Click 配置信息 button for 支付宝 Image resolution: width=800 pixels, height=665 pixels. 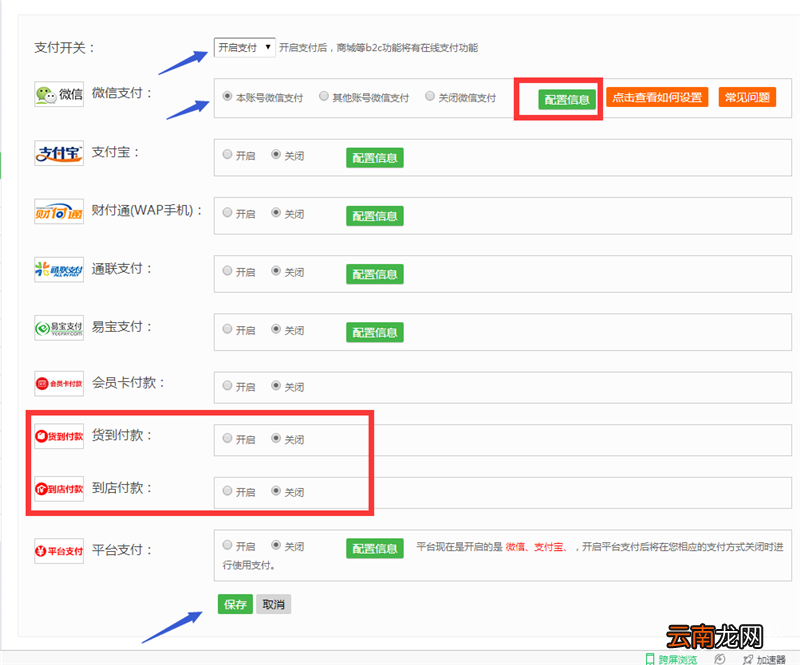(x=374, y=158)
